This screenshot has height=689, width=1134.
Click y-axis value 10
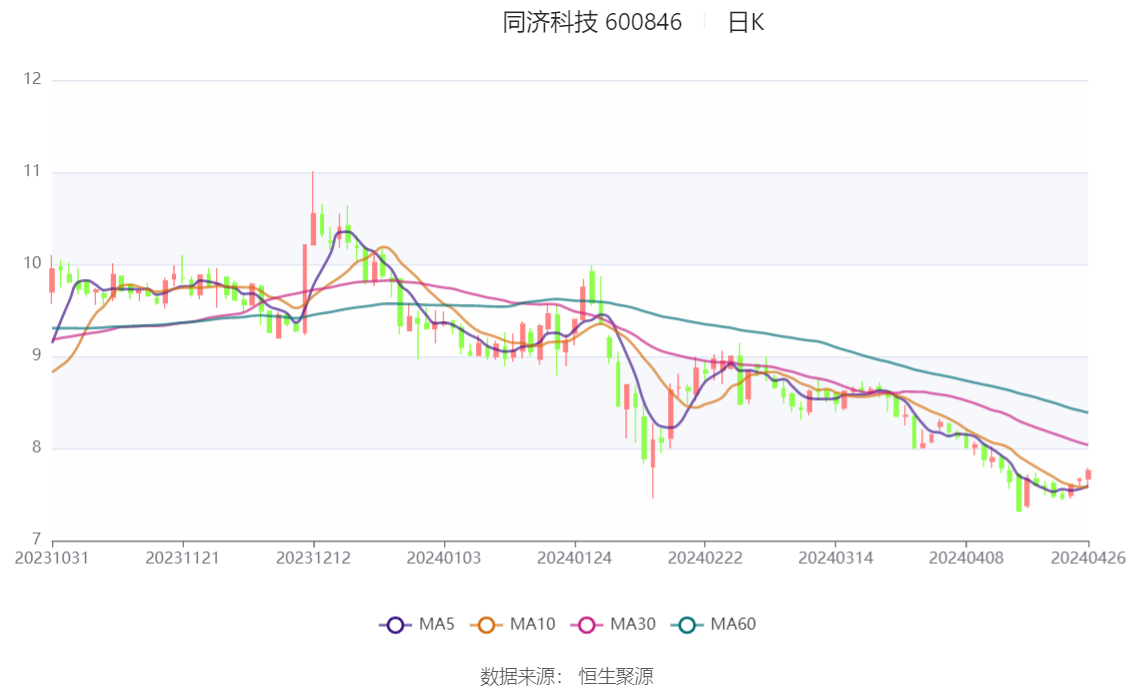click(33, 263)
